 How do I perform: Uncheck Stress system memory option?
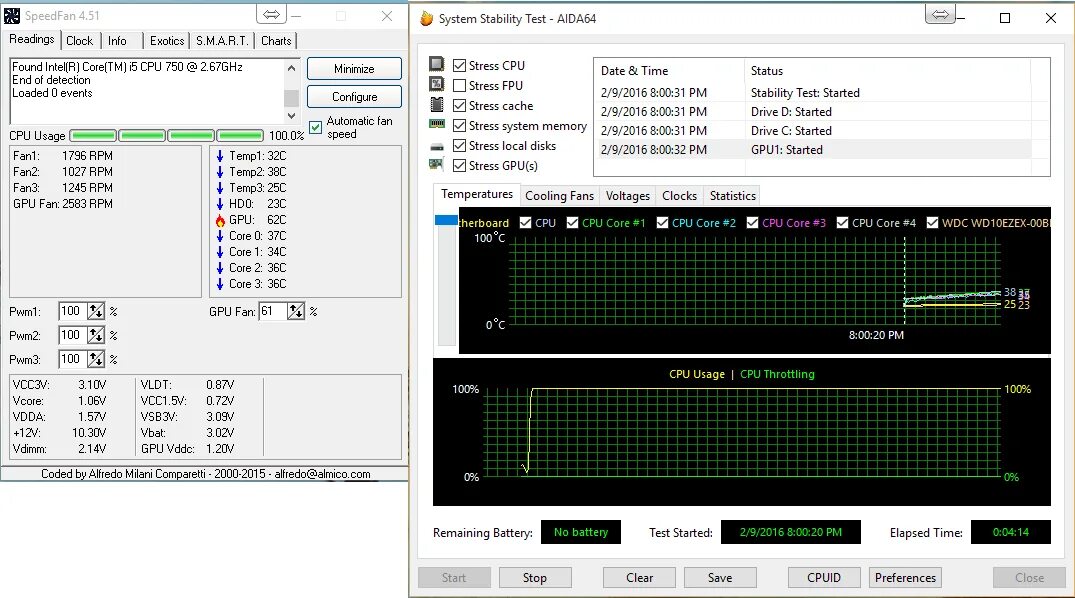click(459, 125)
